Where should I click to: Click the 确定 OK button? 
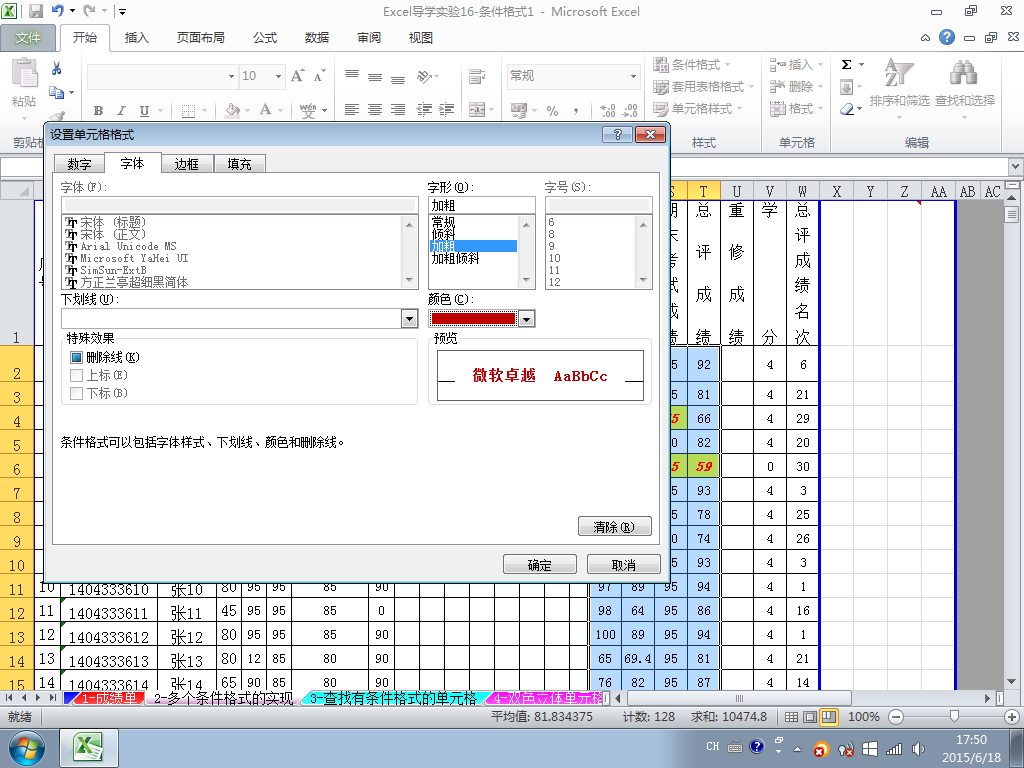540,565
